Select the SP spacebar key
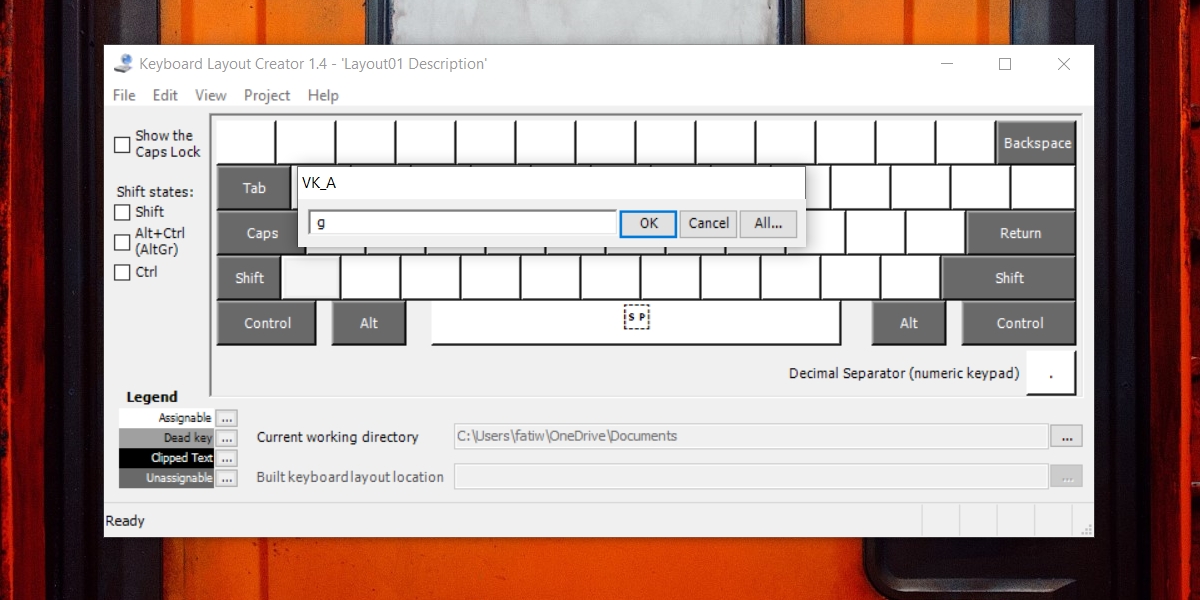Image resolution: width=1200 pixels, height=600 pixels. [x=636, y=317]
